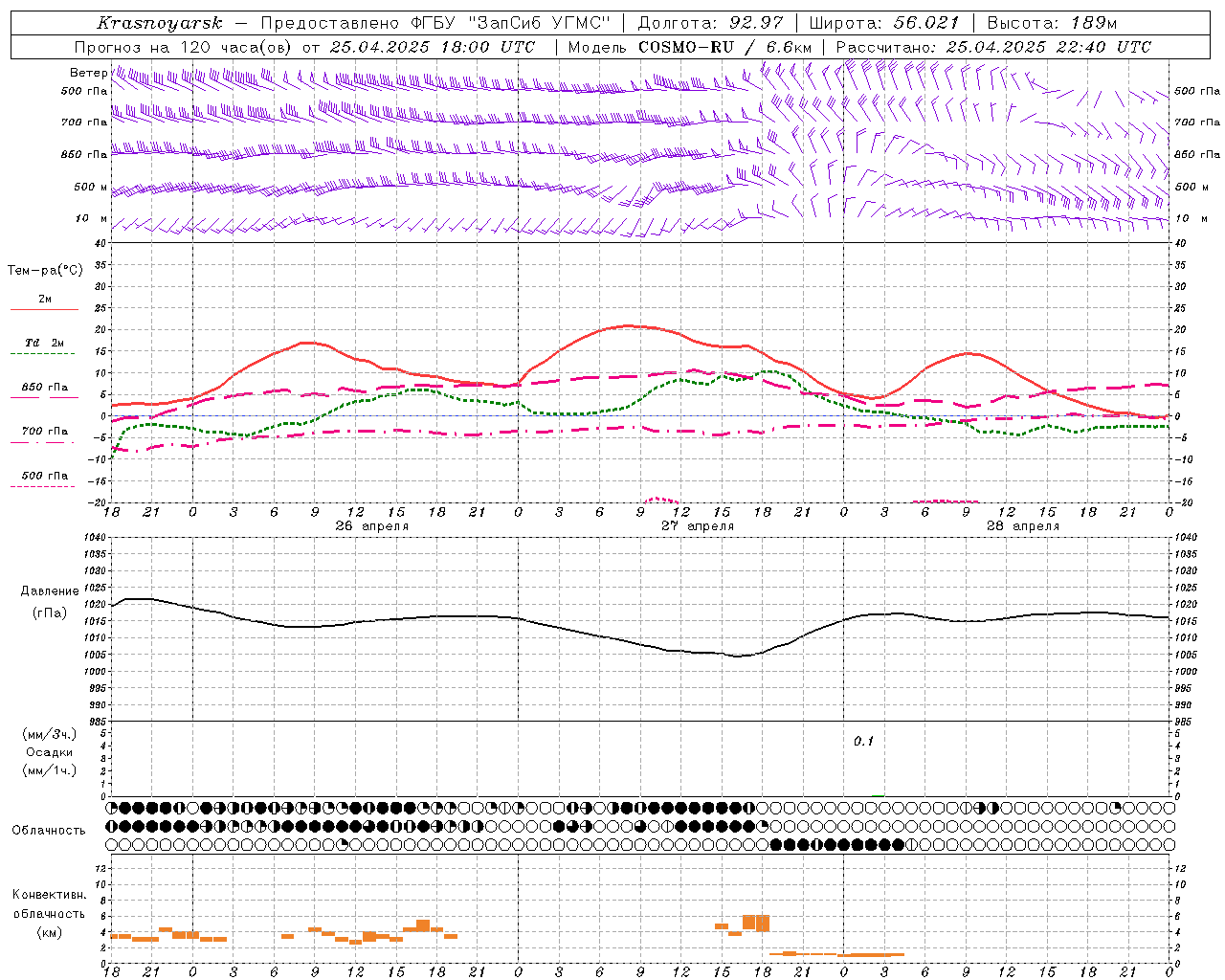1225x980 pixels.
Task: Click the 'Конвективн.' convective cloud label
Action: click(50, 895)
